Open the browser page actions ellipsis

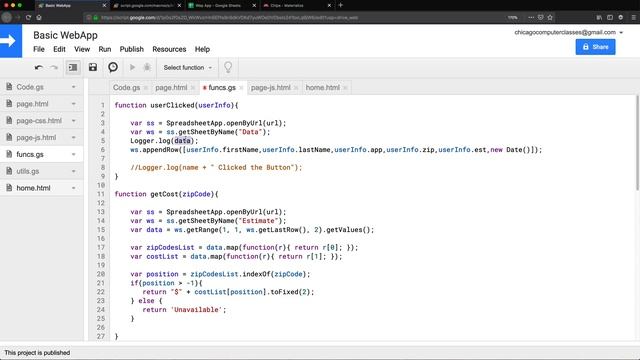531,18
